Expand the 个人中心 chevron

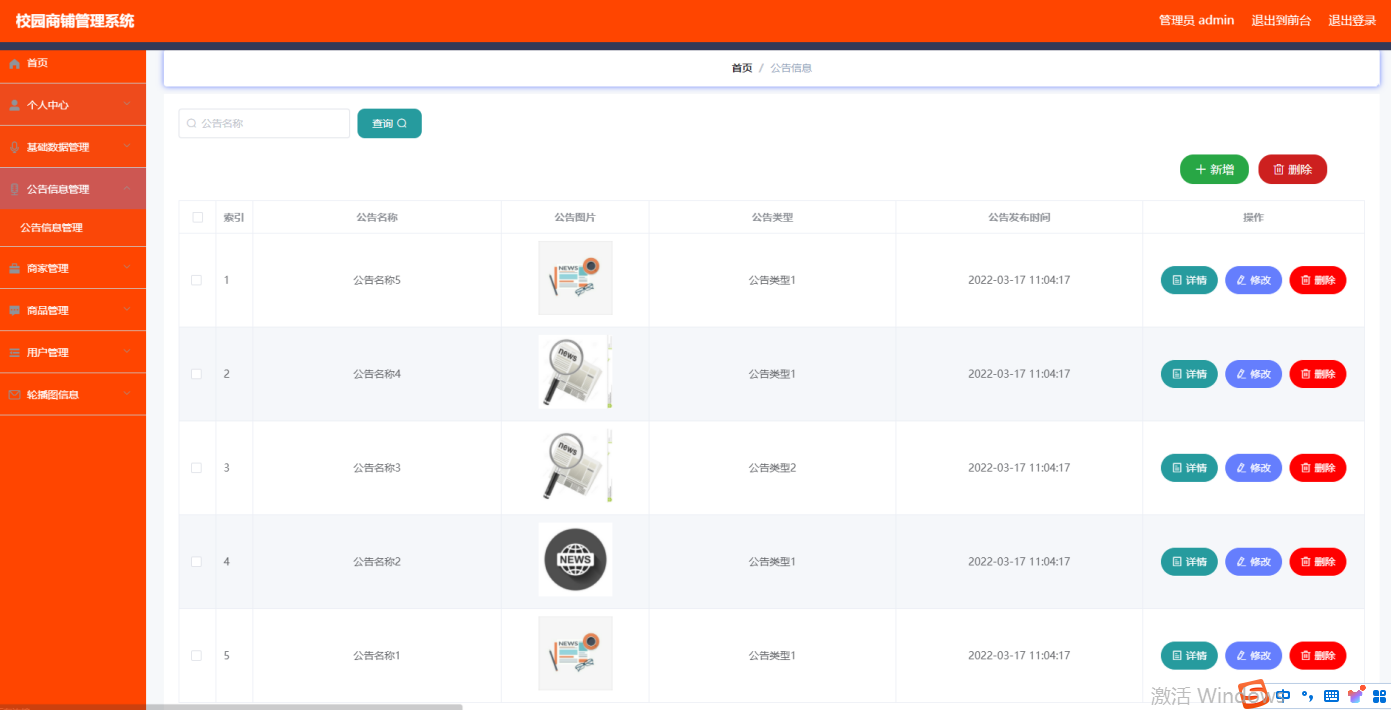coord(127,104)
